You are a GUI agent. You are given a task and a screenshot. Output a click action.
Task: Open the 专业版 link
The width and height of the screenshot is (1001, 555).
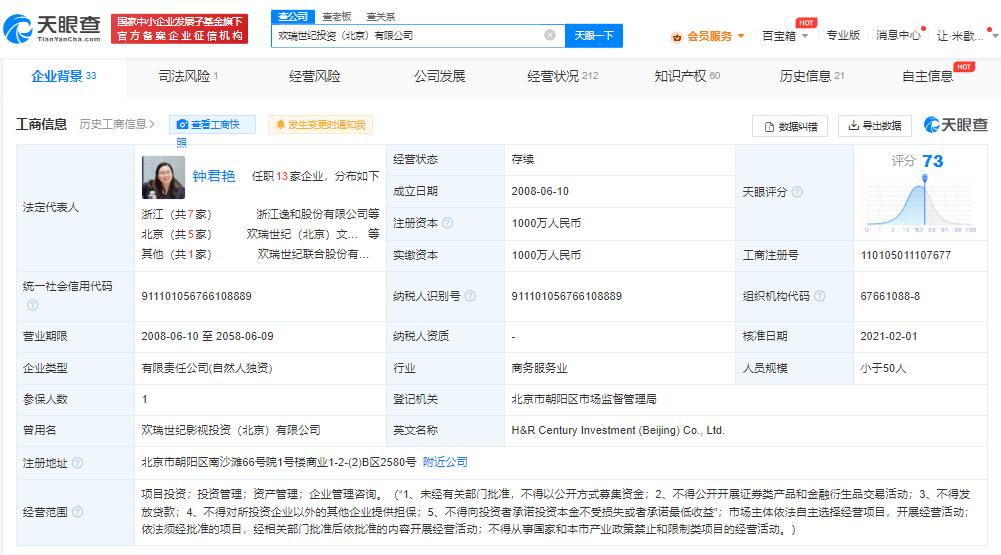843,36
